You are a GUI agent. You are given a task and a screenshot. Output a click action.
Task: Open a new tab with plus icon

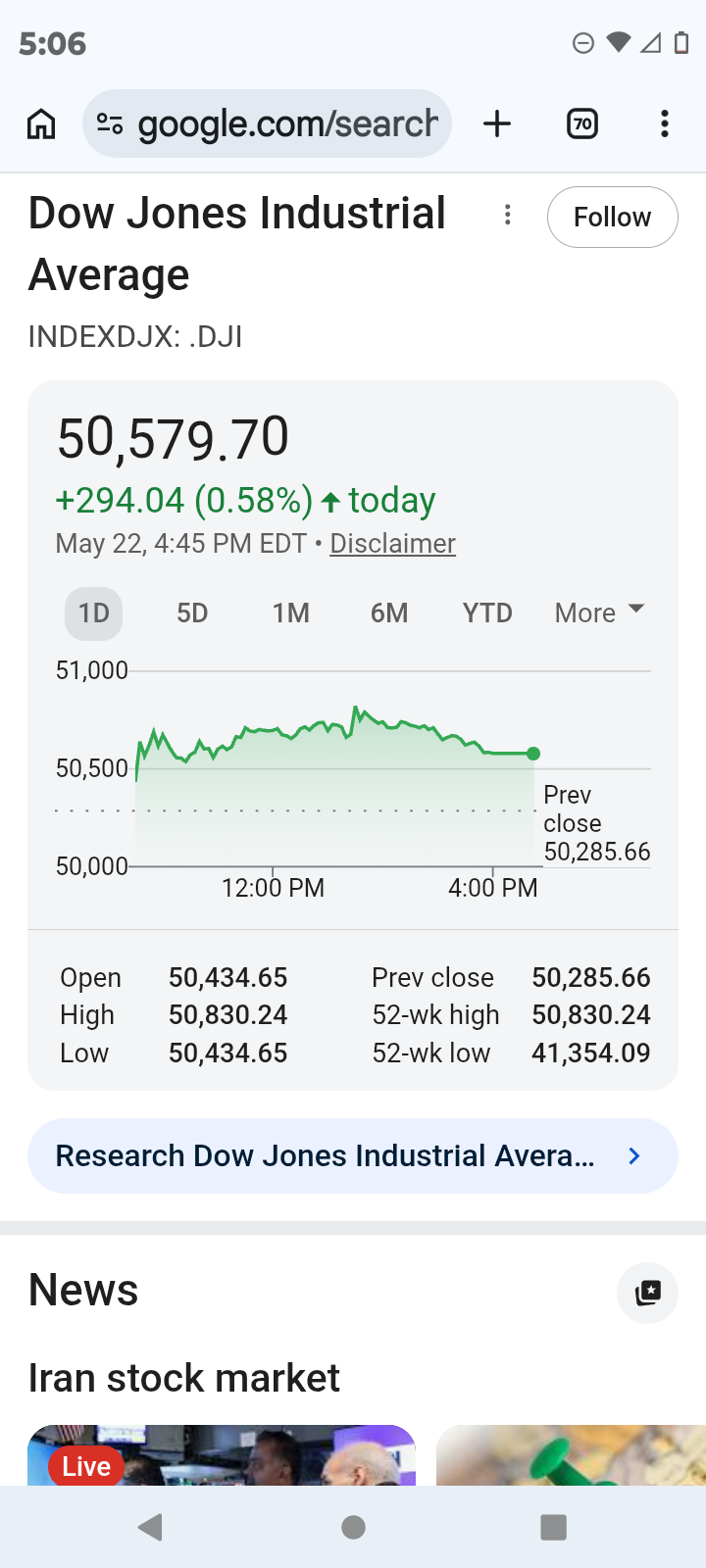pos(497,124)
